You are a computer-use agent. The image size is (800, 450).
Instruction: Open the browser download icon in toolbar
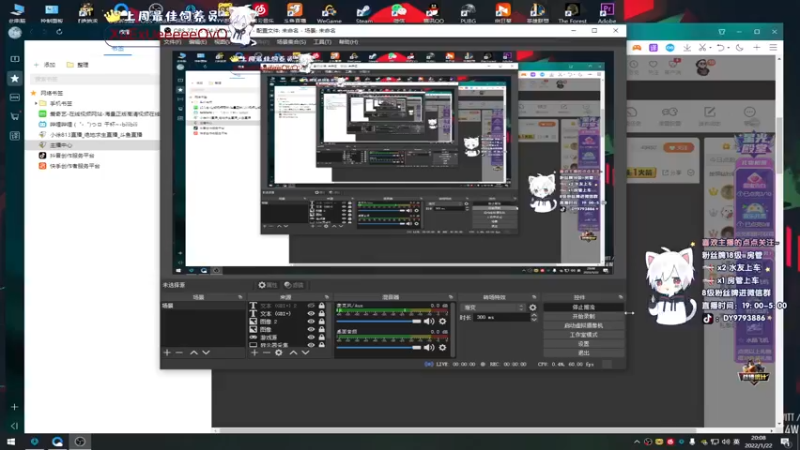pyautogui.click(x=687, y=47)
